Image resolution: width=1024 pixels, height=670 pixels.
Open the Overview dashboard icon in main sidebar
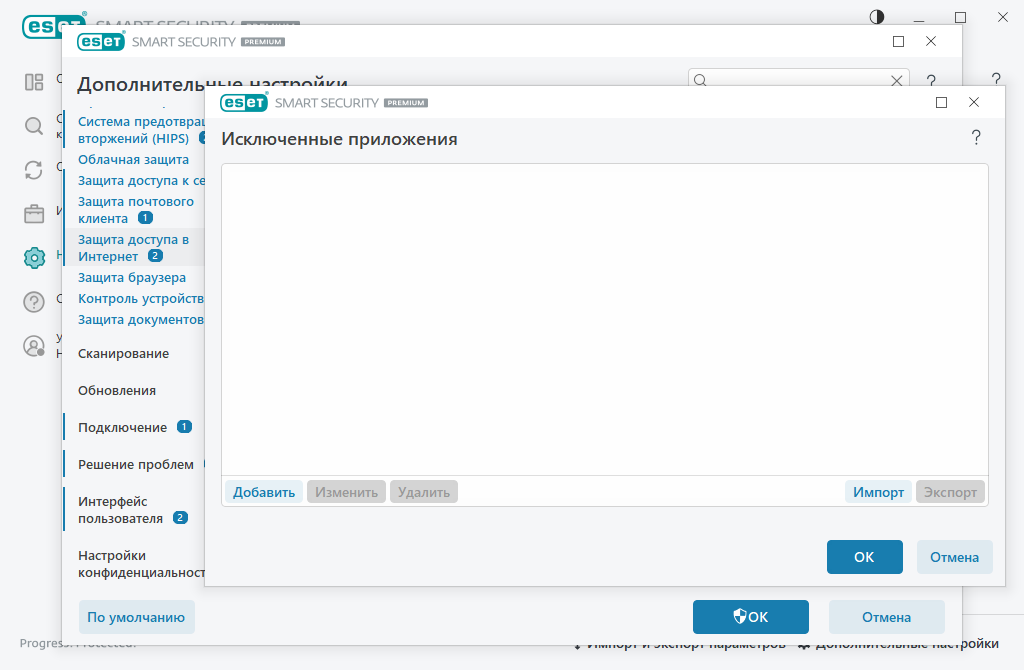coord(34,82)
